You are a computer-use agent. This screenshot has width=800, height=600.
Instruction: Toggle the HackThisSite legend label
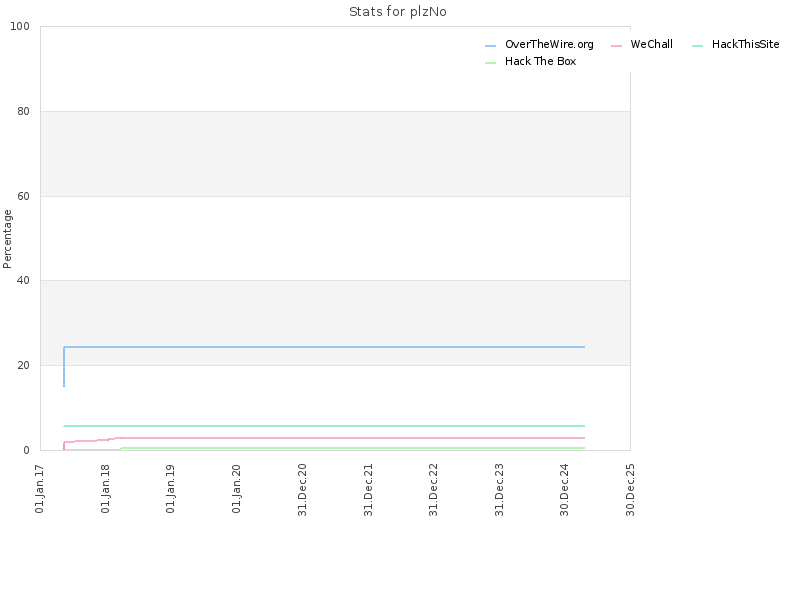point(745,44)
